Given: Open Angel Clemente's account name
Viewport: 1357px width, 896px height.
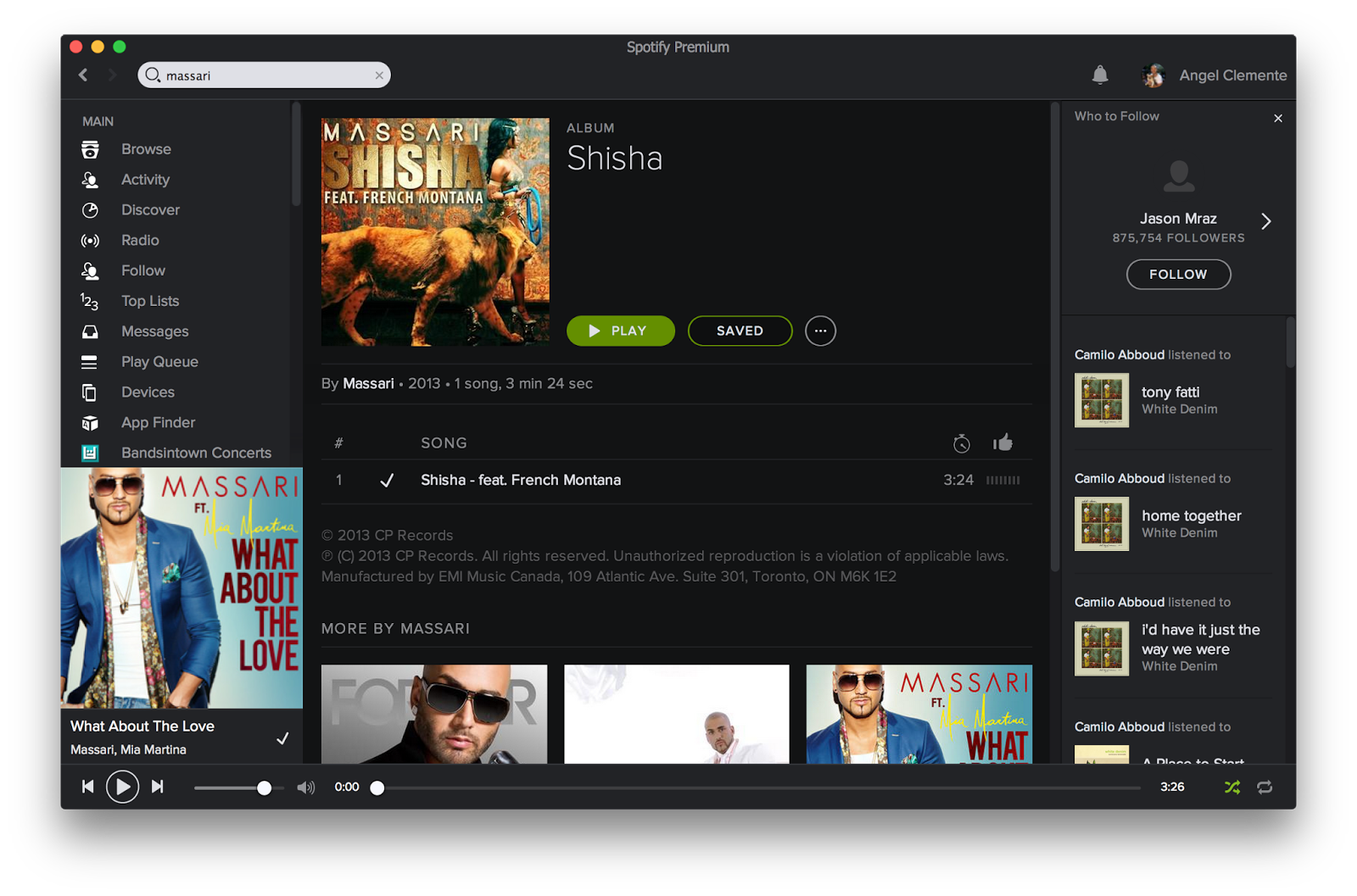Looking at the screenshot, I should pyautogui.click(x=1233, y=75).
